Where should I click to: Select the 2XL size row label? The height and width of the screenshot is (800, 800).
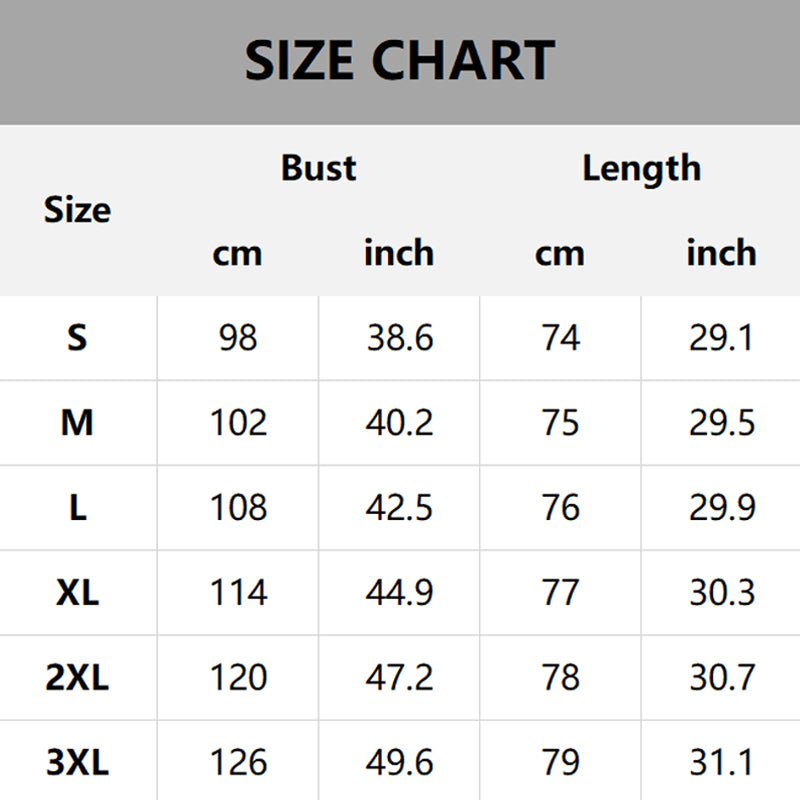pyautogui.click(x=77, y=678)
